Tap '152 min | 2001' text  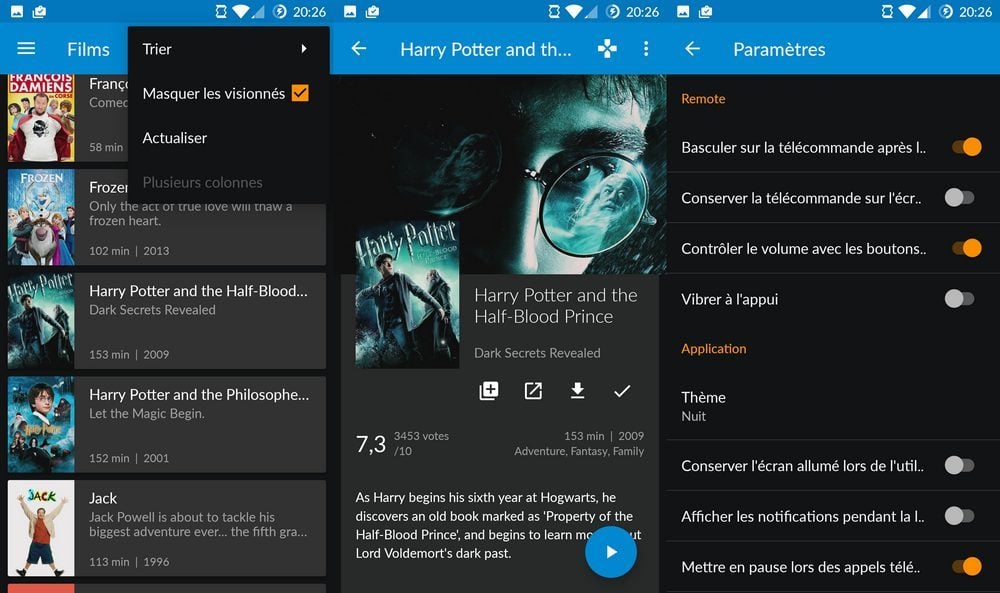pyautogui.click(x=129, y=458)
